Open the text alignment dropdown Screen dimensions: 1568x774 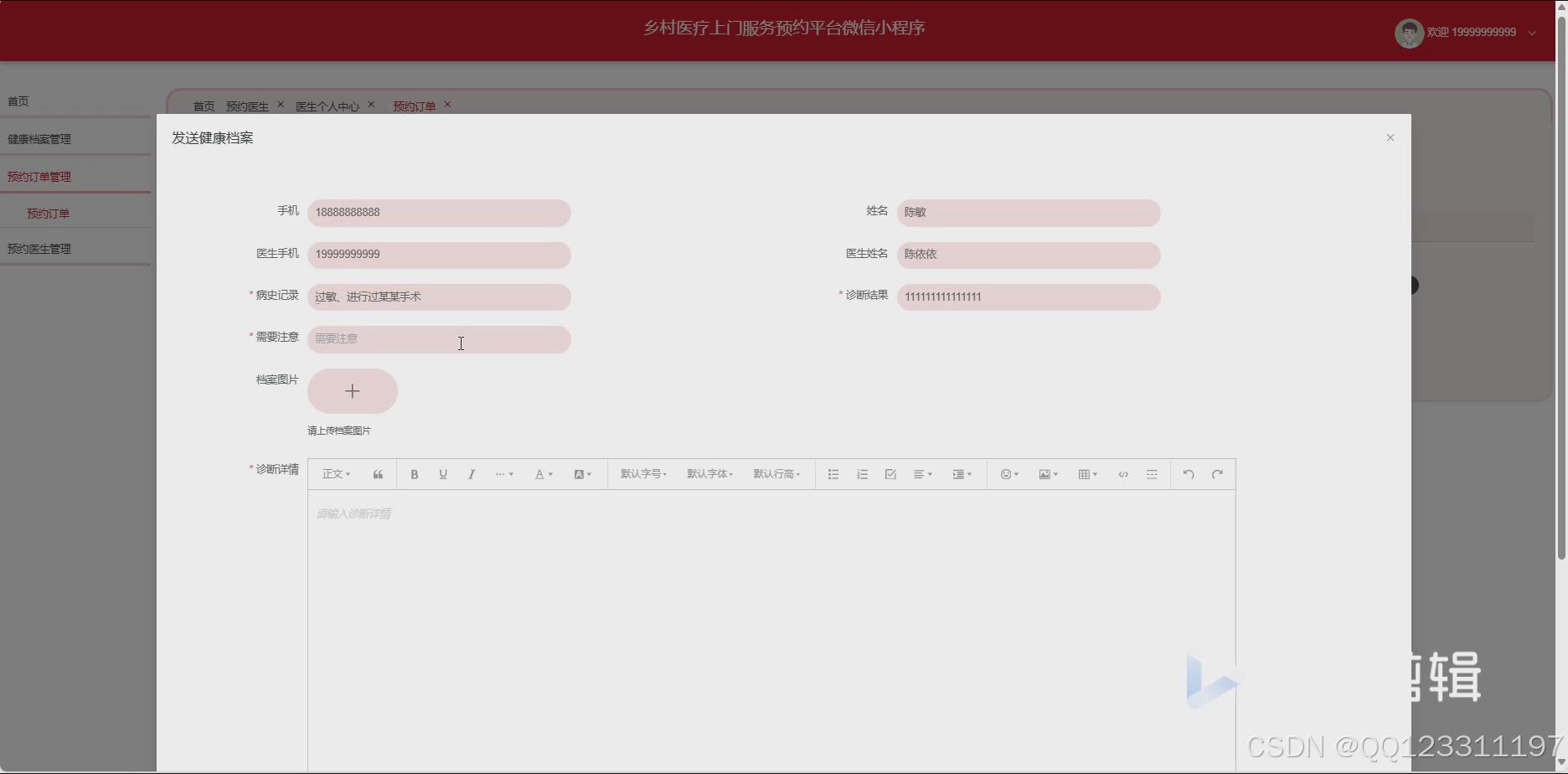(x=923, y=474)
